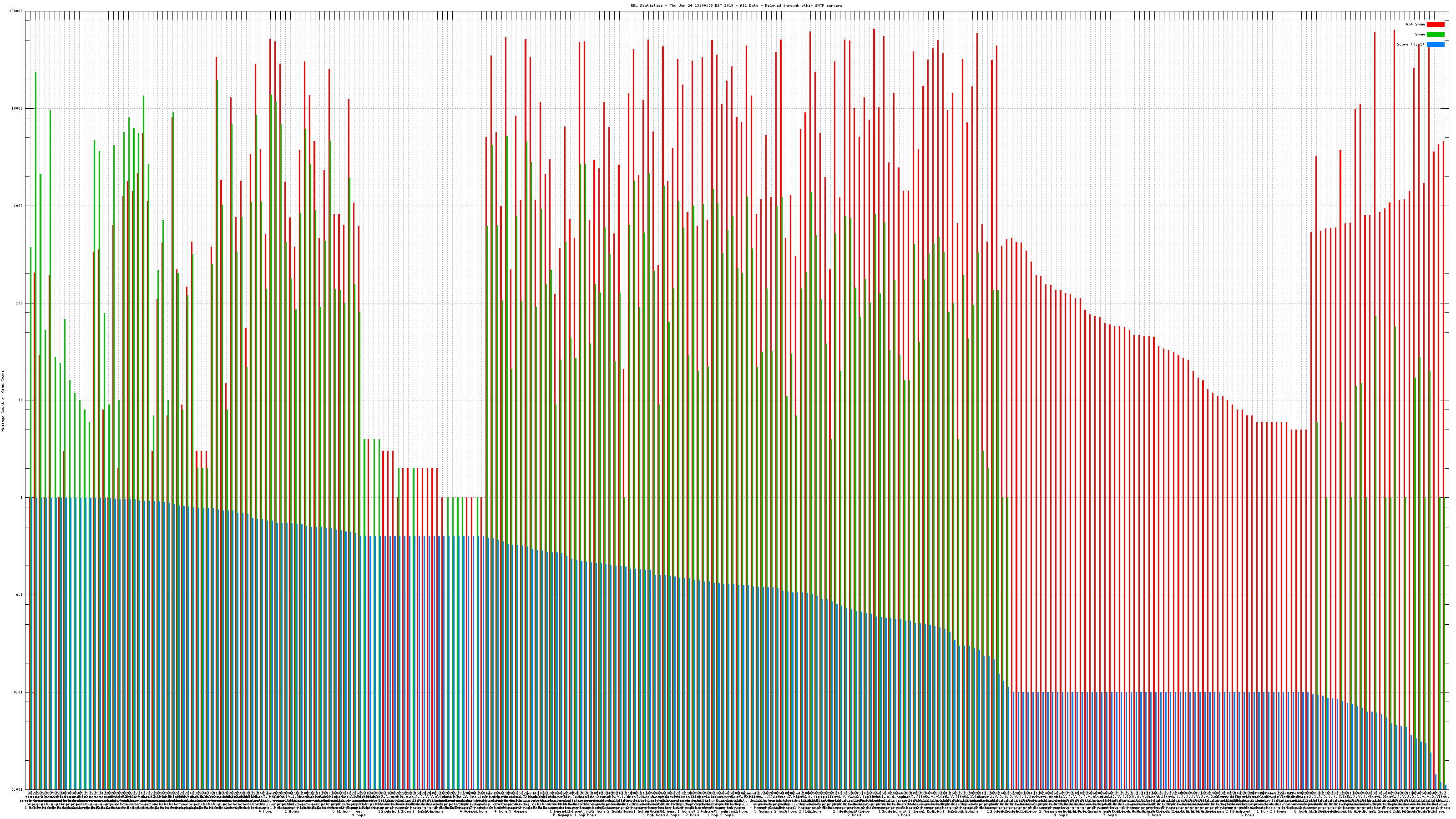Viewport: 1456px width, 819px height.
Task: Click the 100 y-axis tick label
Action: point(19,303)
